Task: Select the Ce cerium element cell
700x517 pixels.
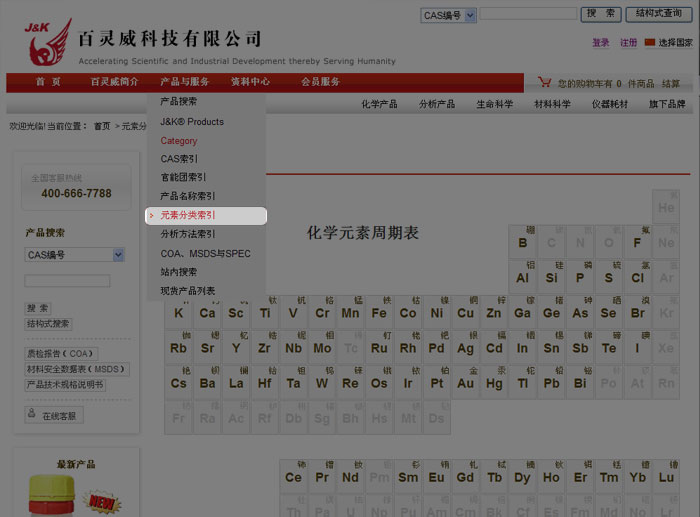Action: (x=293, y=476)
